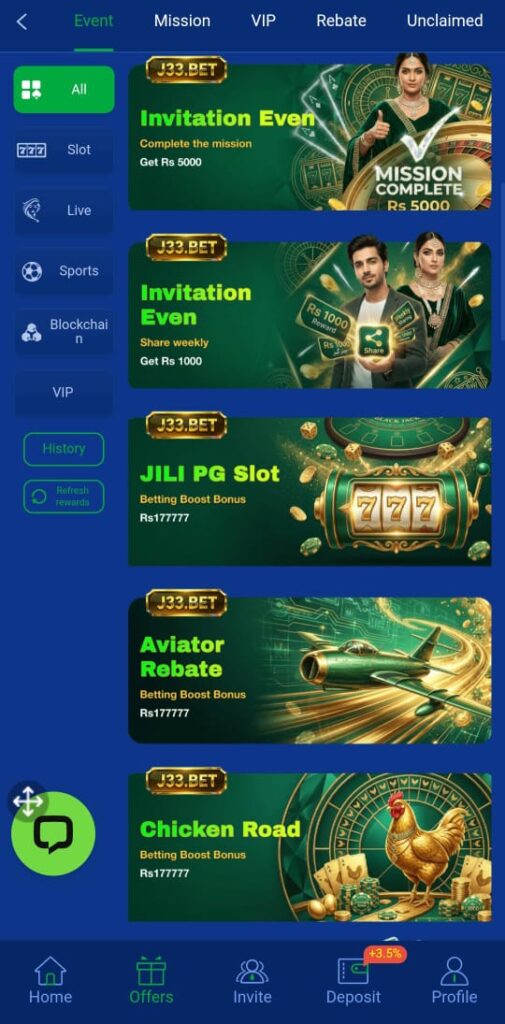Open the live chat bubble icon
This screenshot has width=505, height=1024.
click(54, 834)
